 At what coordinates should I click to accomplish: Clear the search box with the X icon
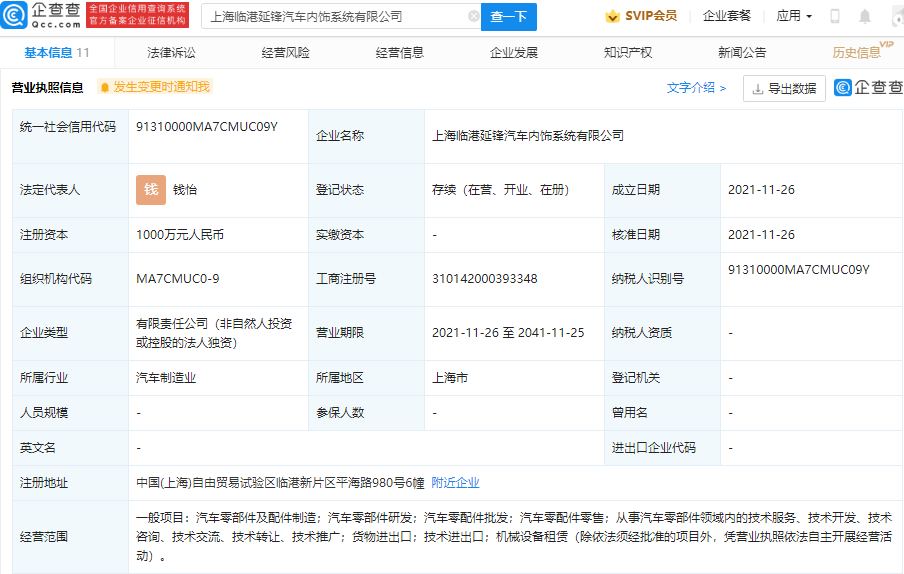click(x=474, y=17)
